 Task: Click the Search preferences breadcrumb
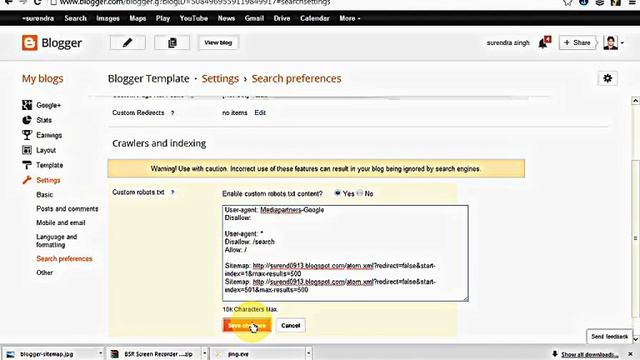click(296, 78)
